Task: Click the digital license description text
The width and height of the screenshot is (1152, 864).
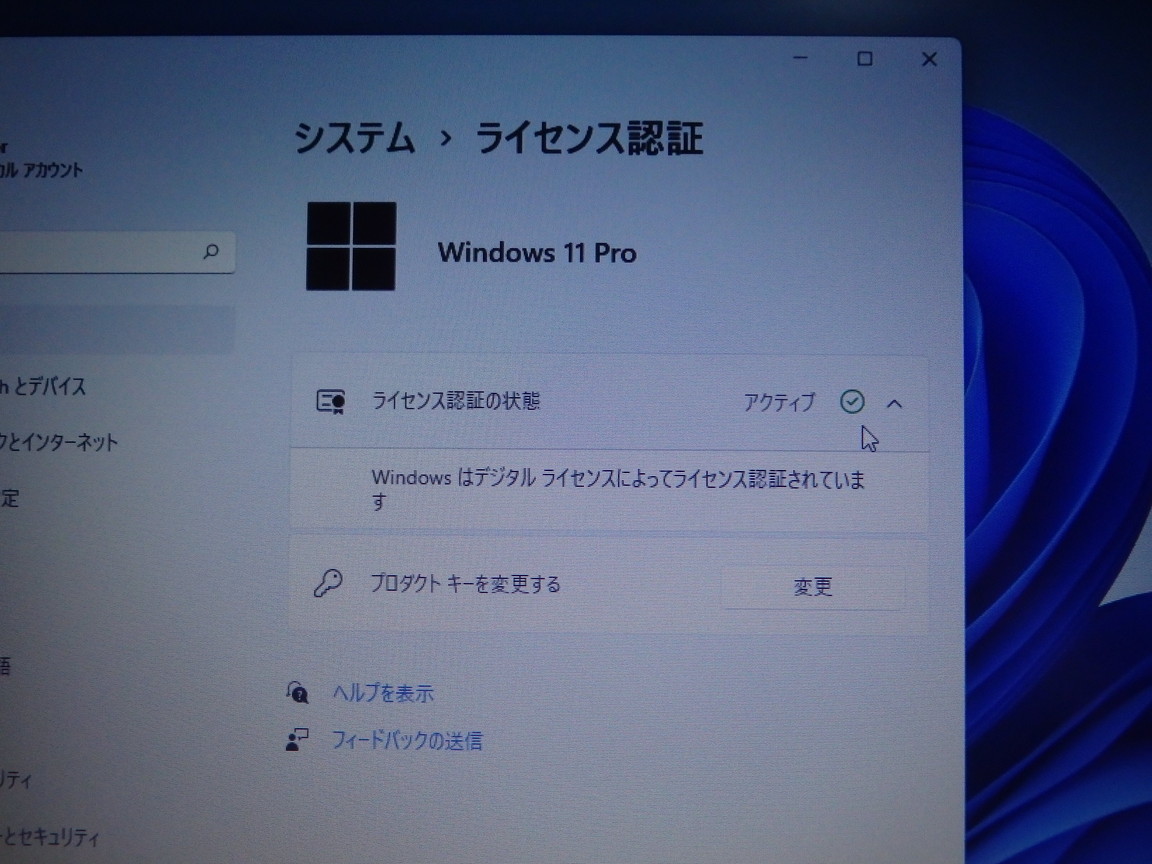Action: coord(618,489)
